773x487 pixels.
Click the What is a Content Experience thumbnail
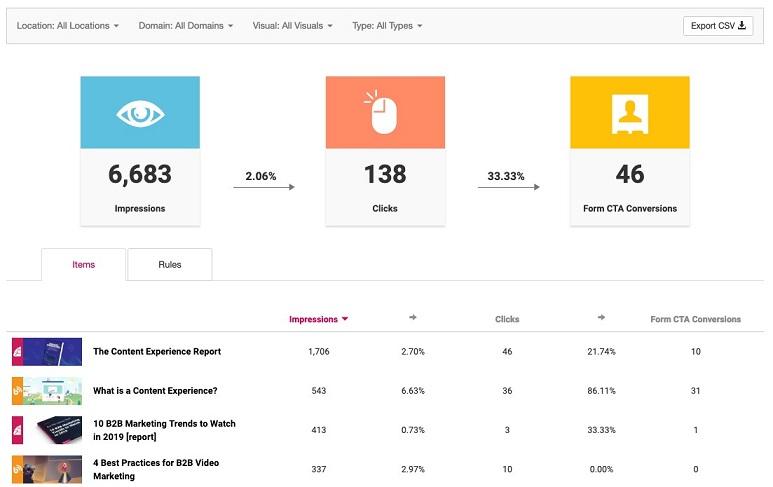click(x=53, y=390)
